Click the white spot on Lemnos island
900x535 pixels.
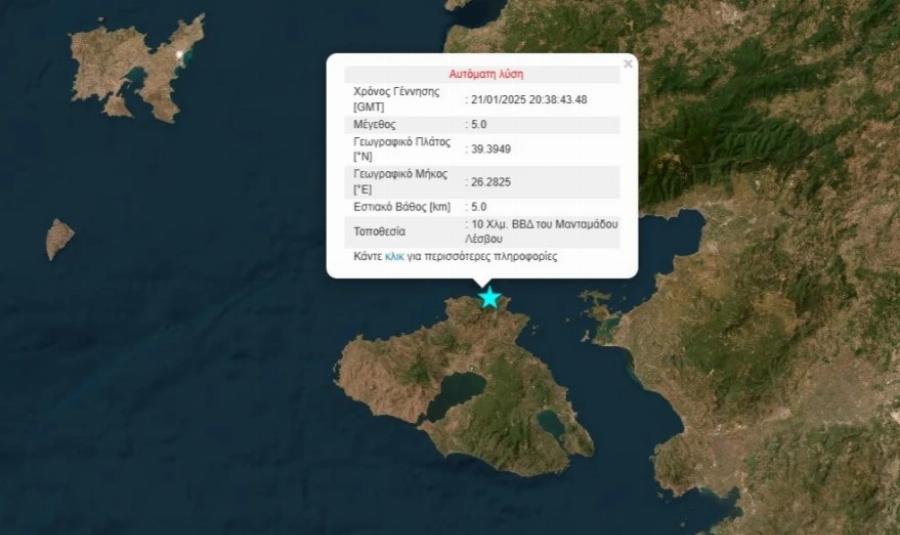click(180, 54)
